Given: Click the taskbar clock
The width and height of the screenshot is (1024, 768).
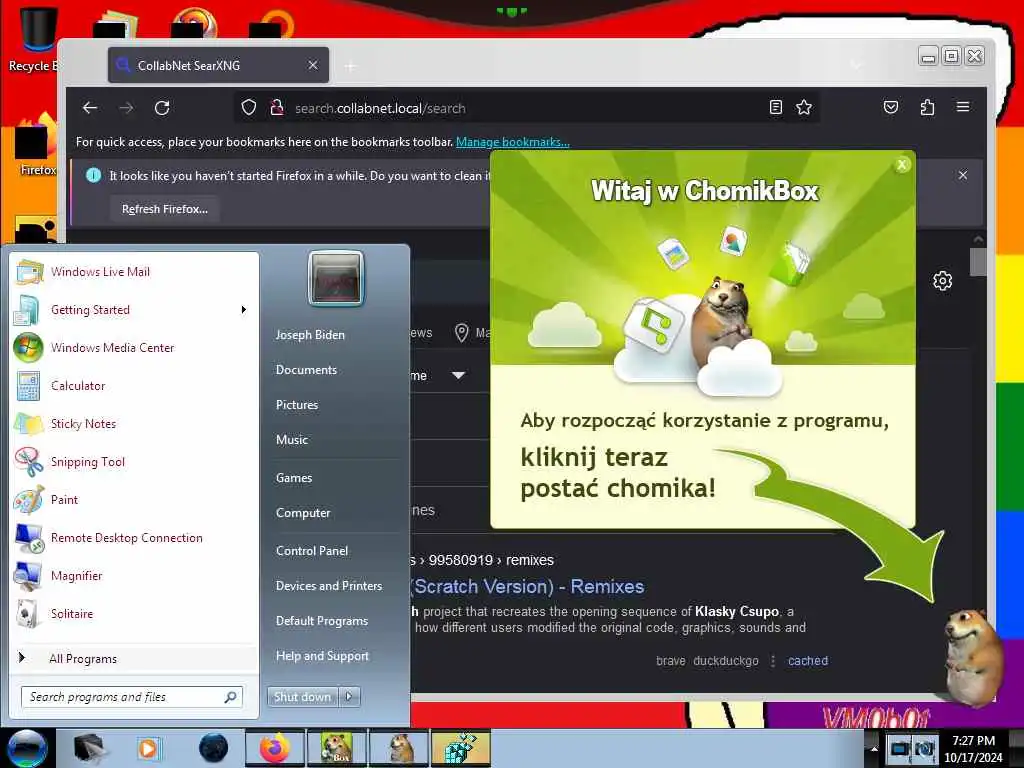Looking at the screenshot, I should pyautogui.click(x=973, y=749).
